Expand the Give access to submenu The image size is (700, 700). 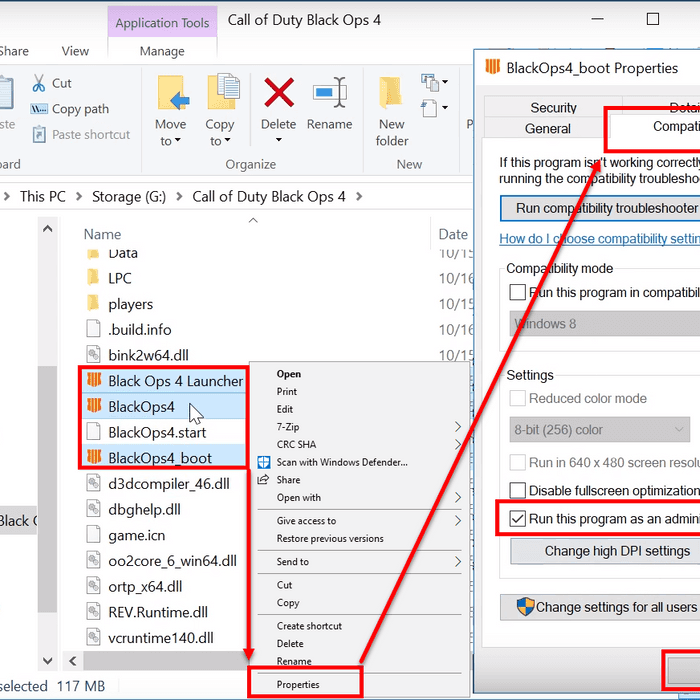pos(458,521)
